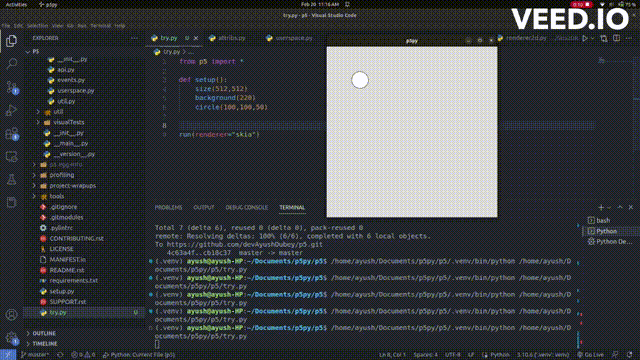
Task: Open run options dropdown beside play button
Action: click(x=592, y=38)
